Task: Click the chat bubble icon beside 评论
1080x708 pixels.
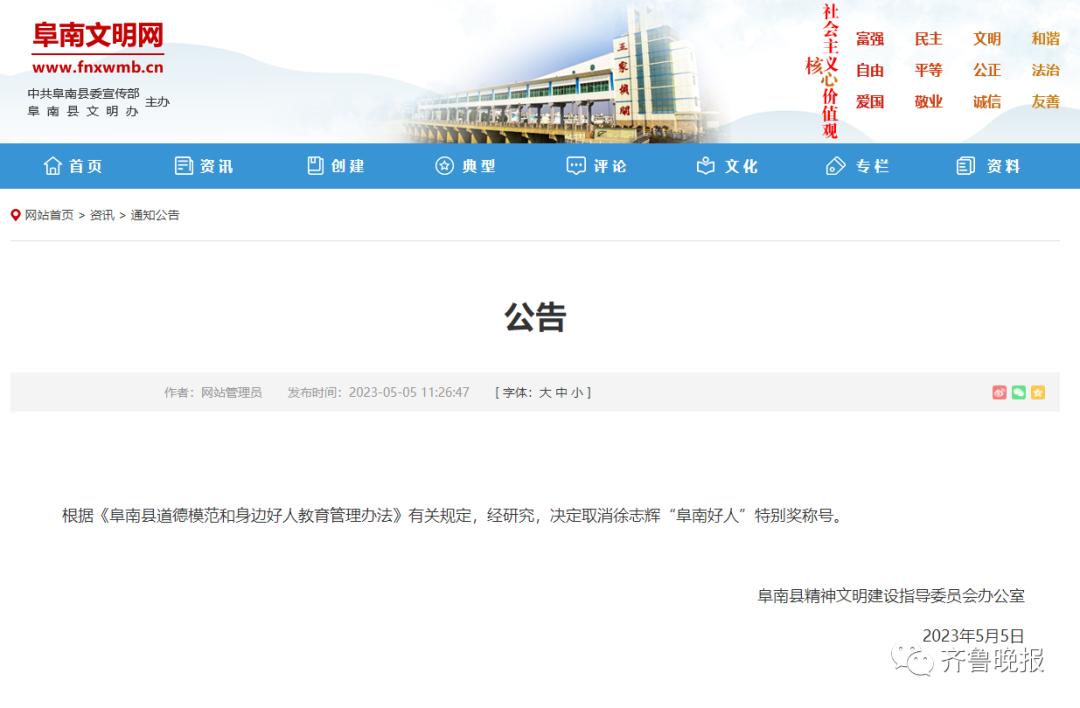Action: pyautogui.click(x=576, y=166)
